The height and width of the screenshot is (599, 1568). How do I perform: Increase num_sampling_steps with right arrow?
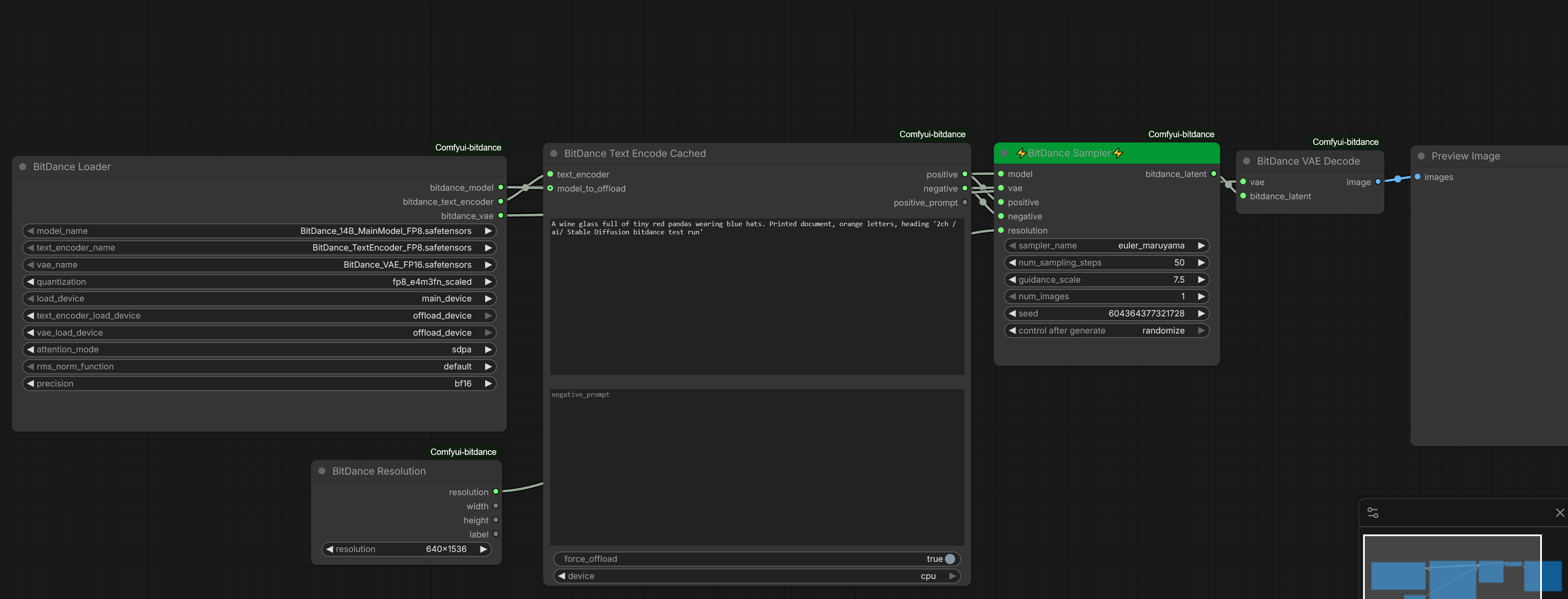pyautogui.click(x=1201, y=263)
